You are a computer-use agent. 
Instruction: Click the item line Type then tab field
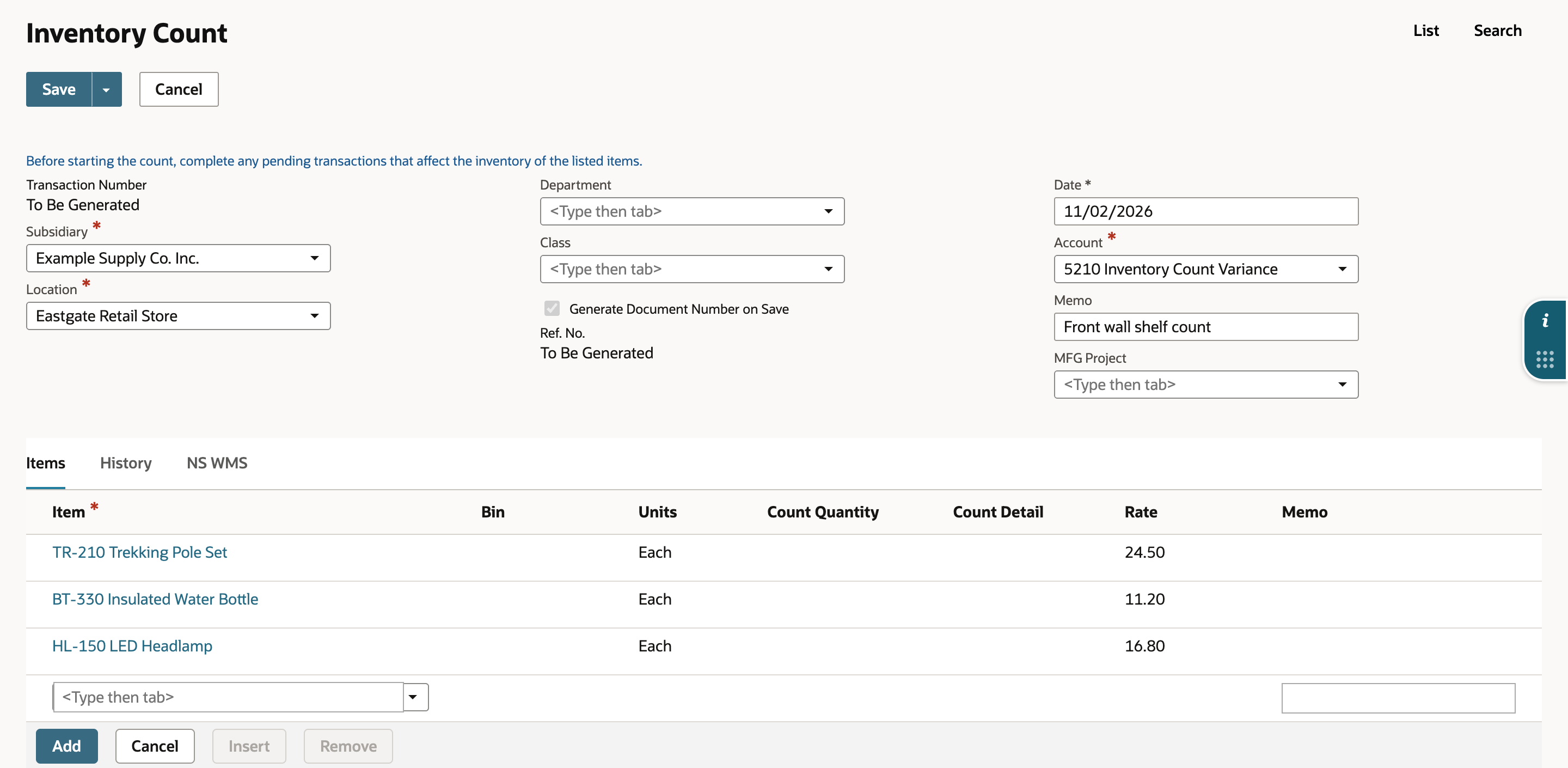[228, 697]
